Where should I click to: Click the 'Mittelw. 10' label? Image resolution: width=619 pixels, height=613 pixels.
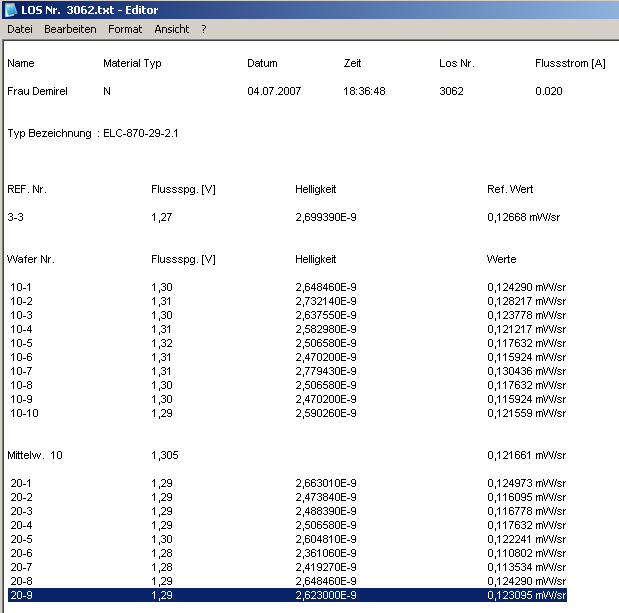click(x=35, y=455)
